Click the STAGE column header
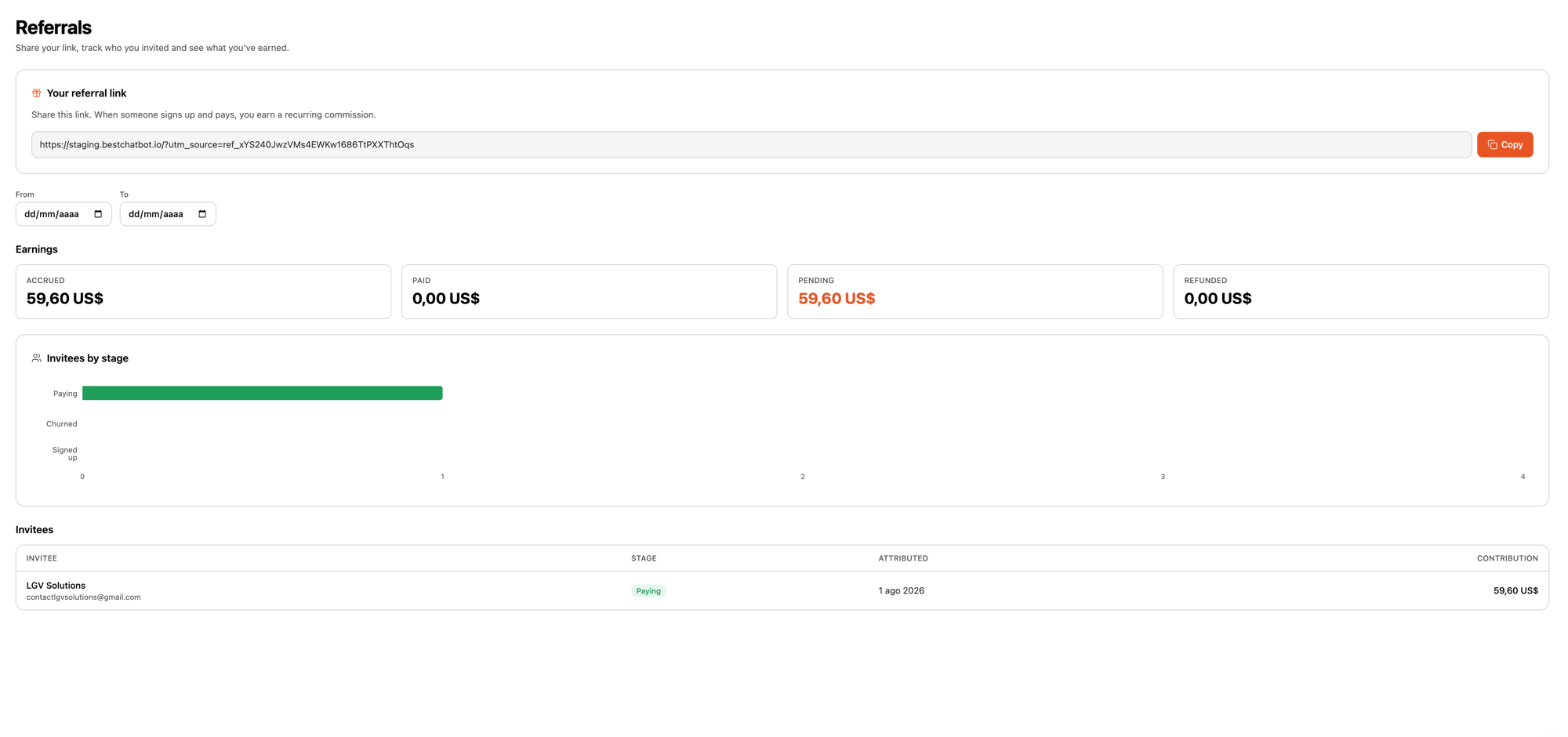1568x737 pixels. coord(644,558)
